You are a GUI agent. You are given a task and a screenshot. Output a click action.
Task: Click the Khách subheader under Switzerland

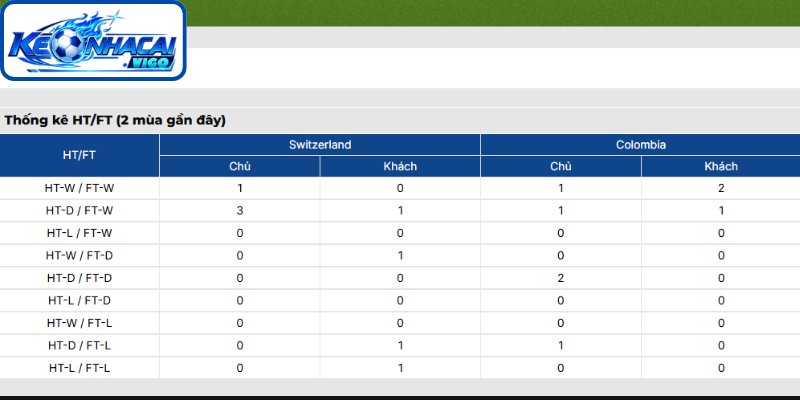point(400,166)
